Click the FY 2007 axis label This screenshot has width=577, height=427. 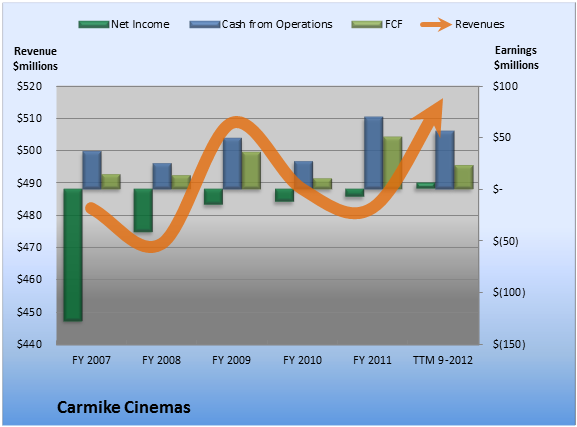91,360
